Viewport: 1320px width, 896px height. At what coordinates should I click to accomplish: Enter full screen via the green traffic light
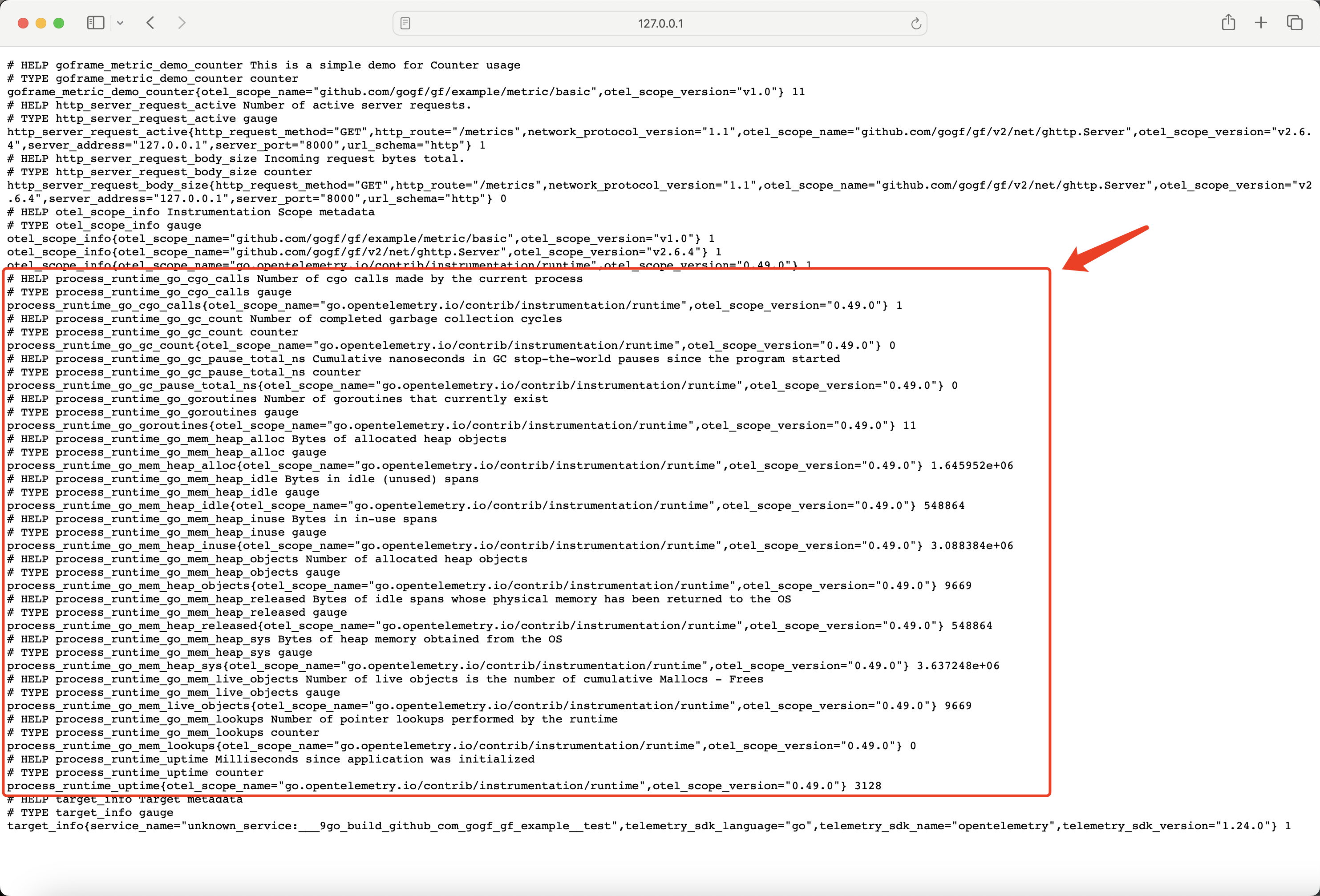tap(58, 23)
